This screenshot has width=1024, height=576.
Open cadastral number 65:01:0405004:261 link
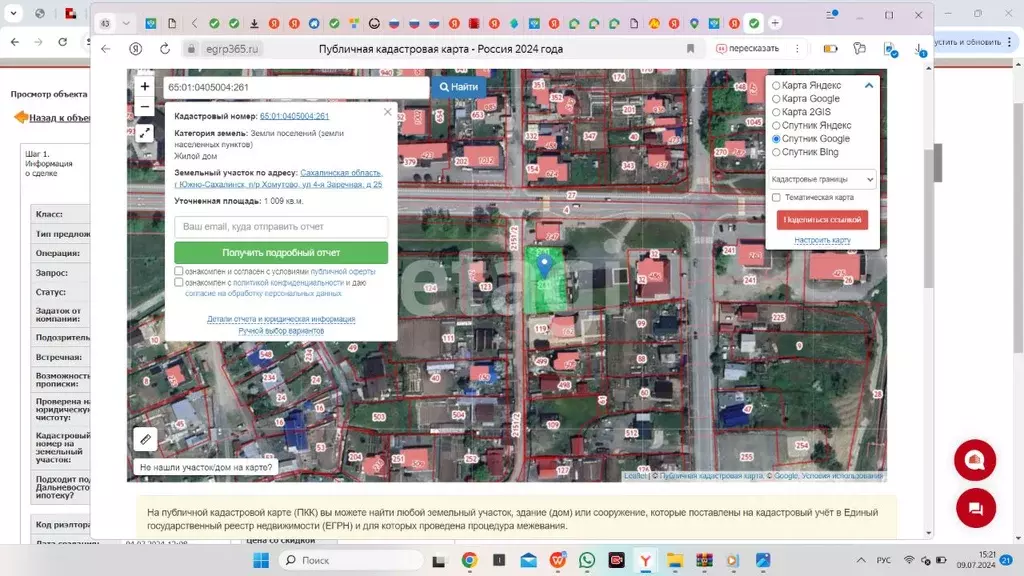294,116
